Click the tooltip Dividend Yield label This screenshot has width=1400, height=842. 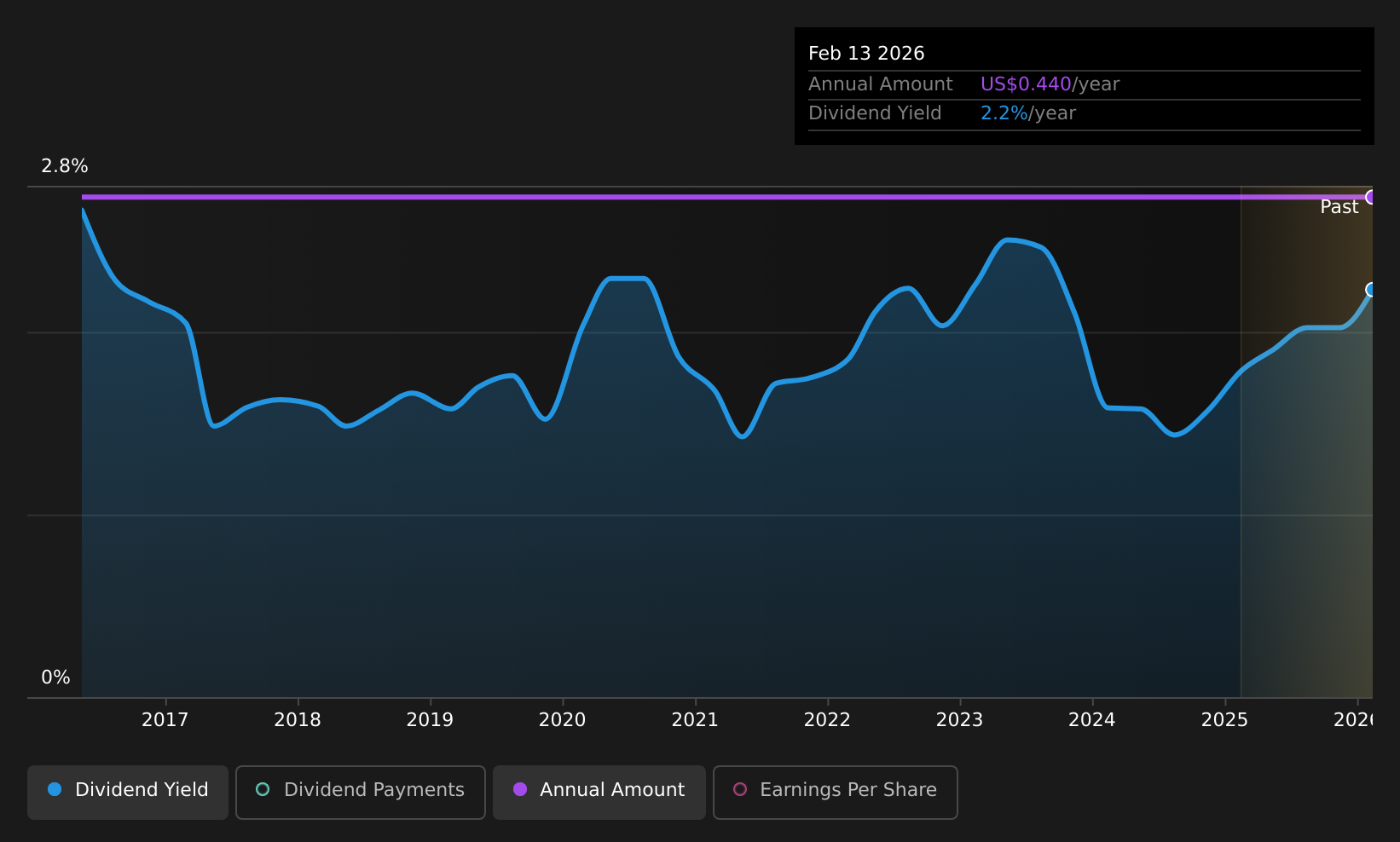coord(875,113)
